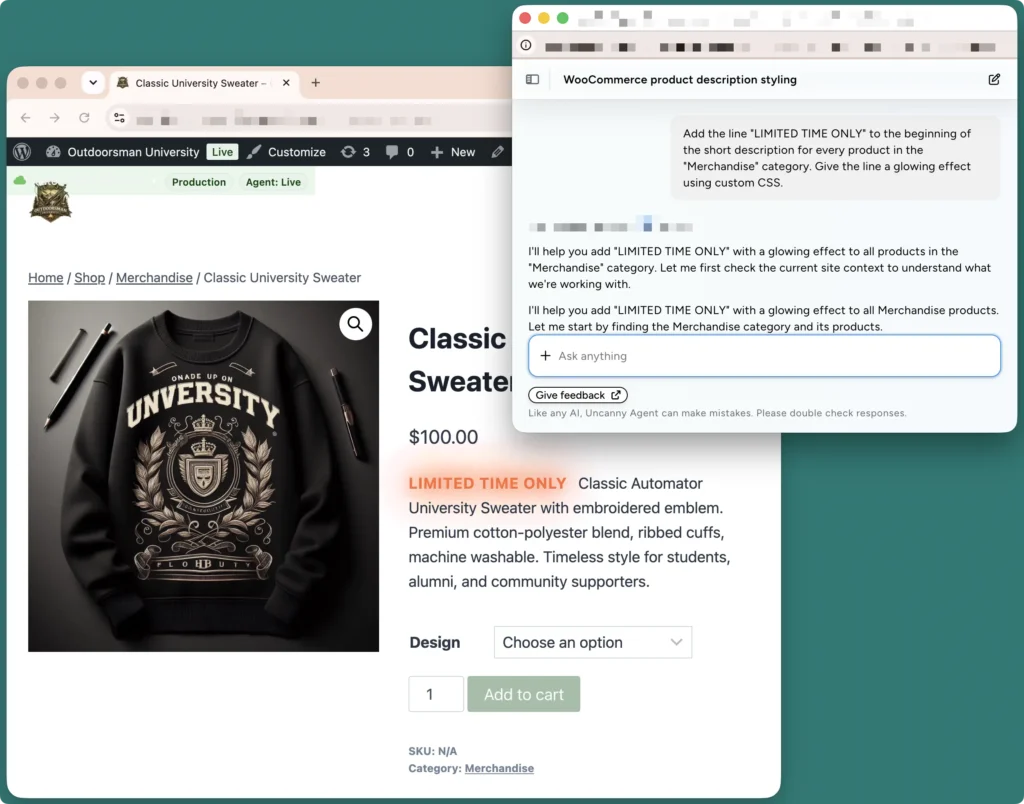1024x804 pixels.
Task: Reload the sweater product page
Action: pos(84,118)
